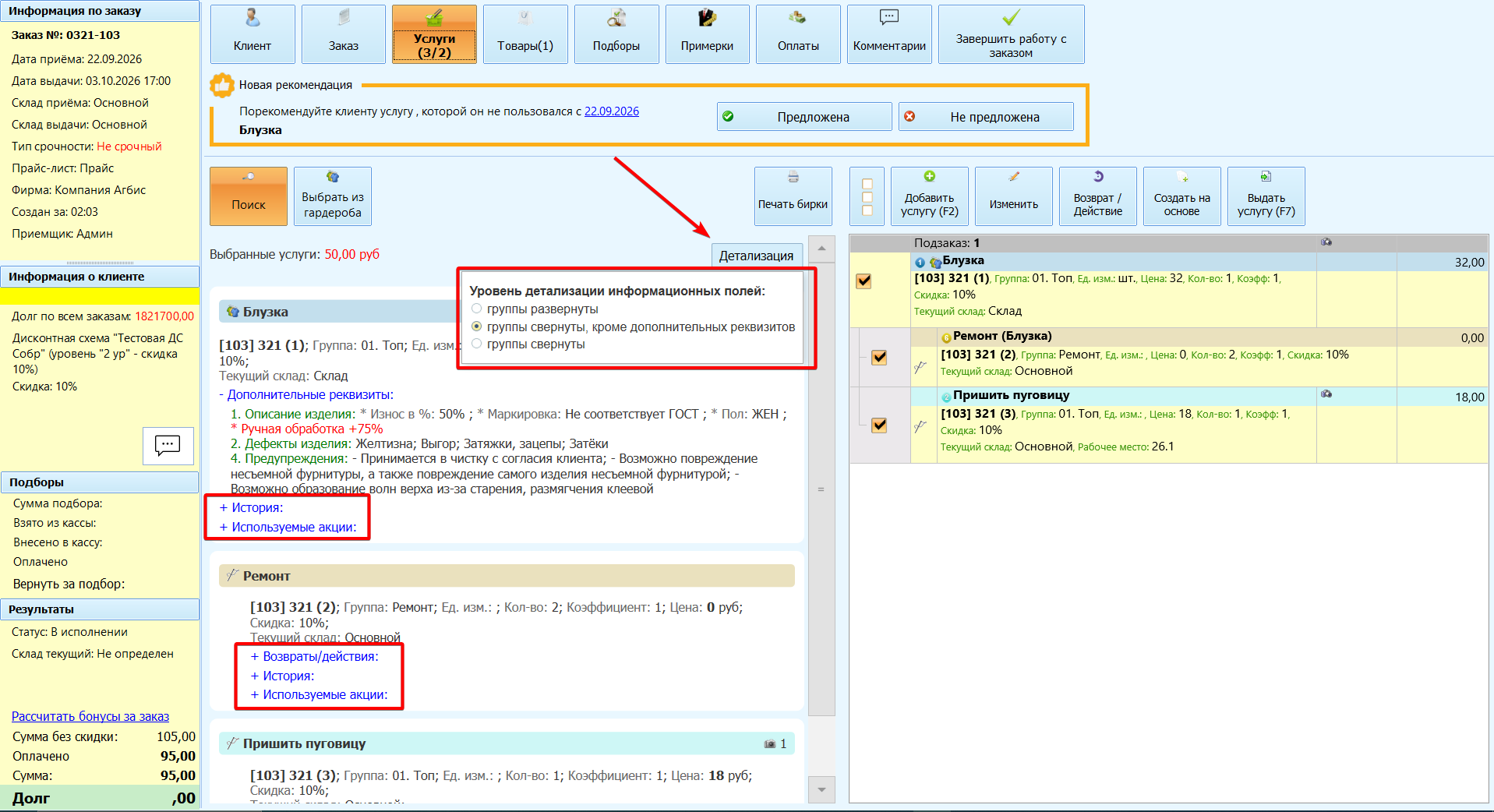Screen dimensions: 1494x812
Task: Open the Комментарии section
Action: click(x=889, y=34)
